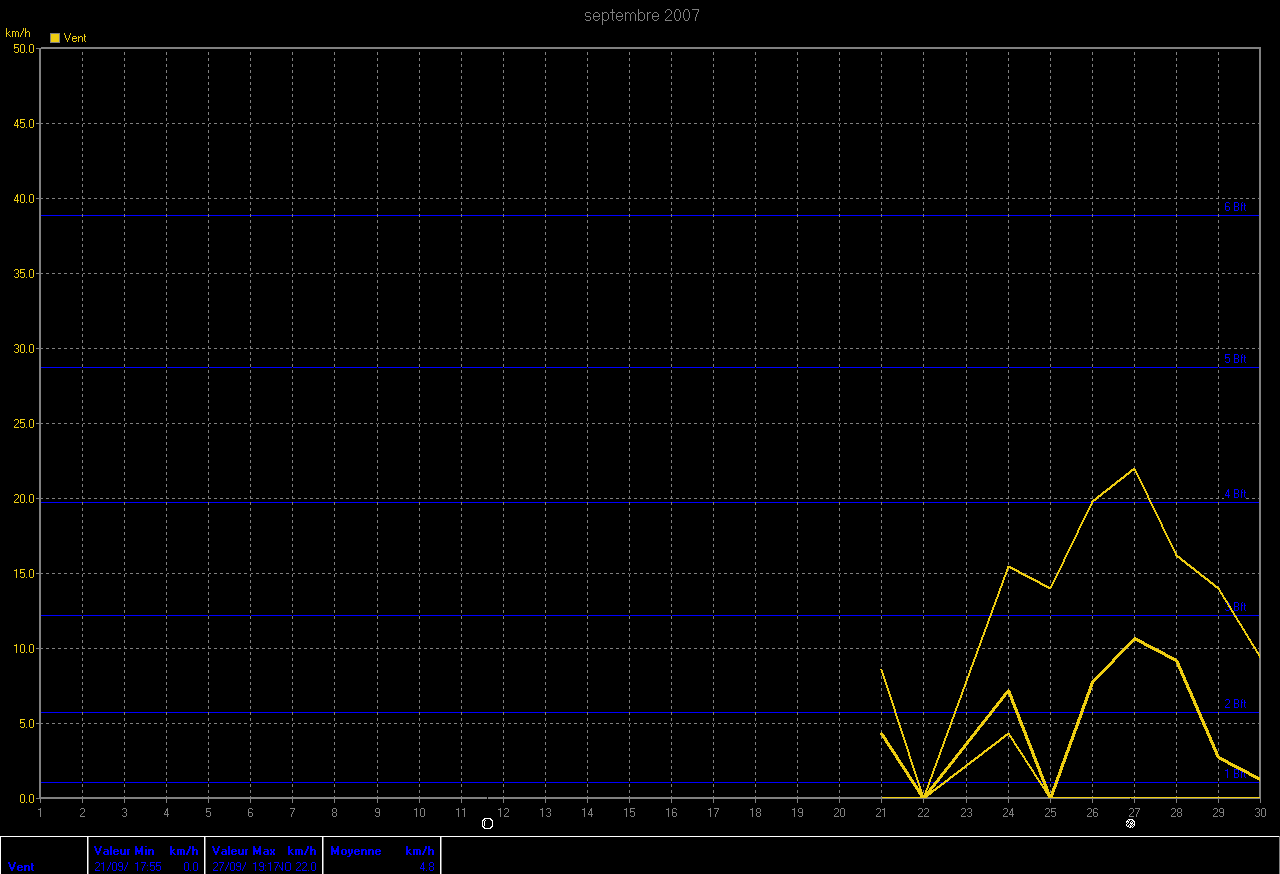Click day 24 on the x-axis
Viewport: 1280px width, 874px height.
(x=1008, y=813)
